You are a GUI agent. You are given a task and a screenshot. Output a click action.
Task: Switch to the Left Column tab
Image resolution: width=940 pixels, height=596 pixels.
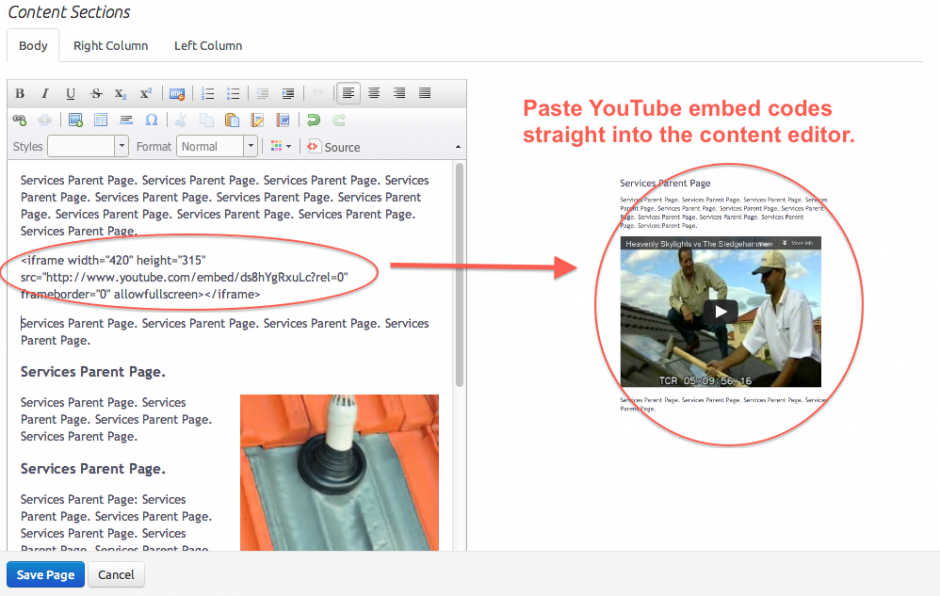coord(208,46)
